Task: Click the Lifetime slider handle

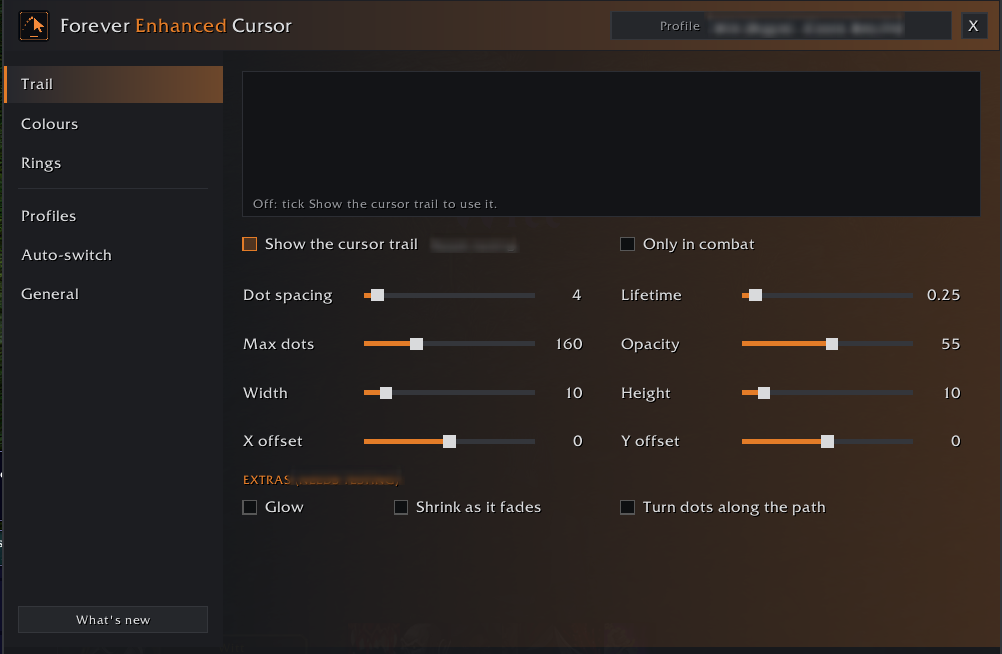Action: click(x=756, y=295)
